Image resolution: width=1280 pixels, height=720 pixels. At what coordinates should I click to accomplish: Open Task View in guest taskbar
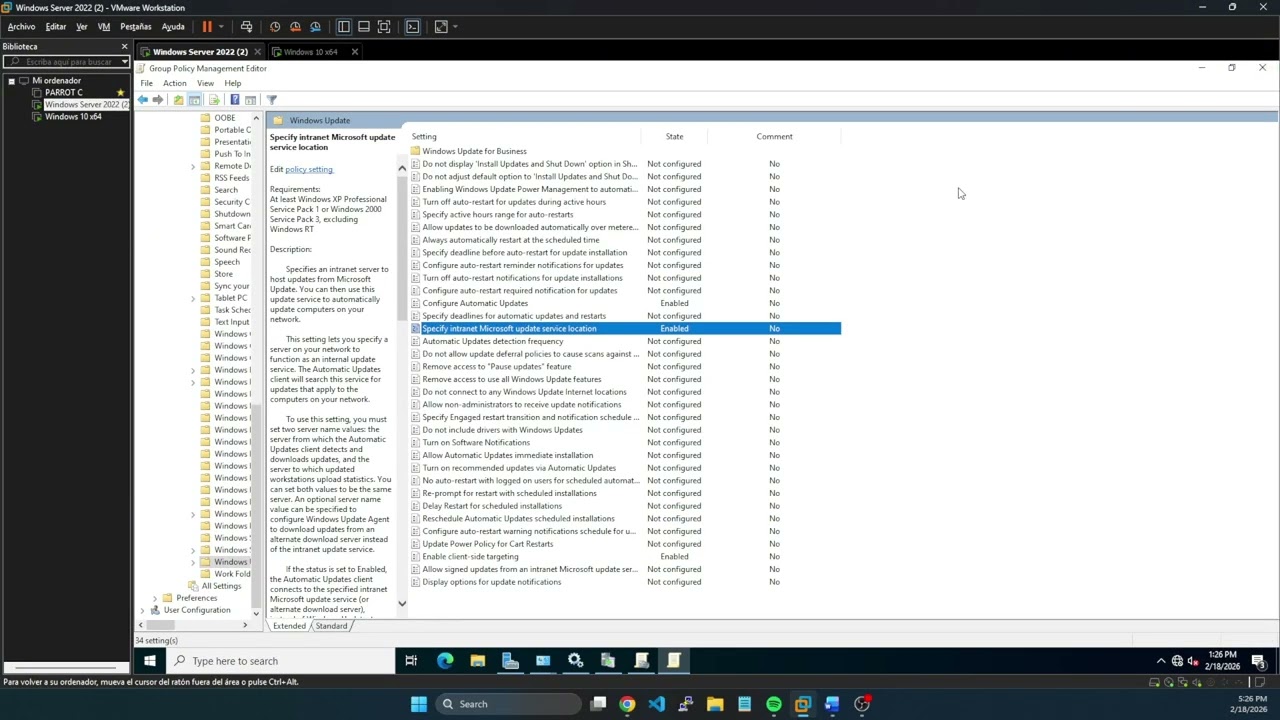411,660
